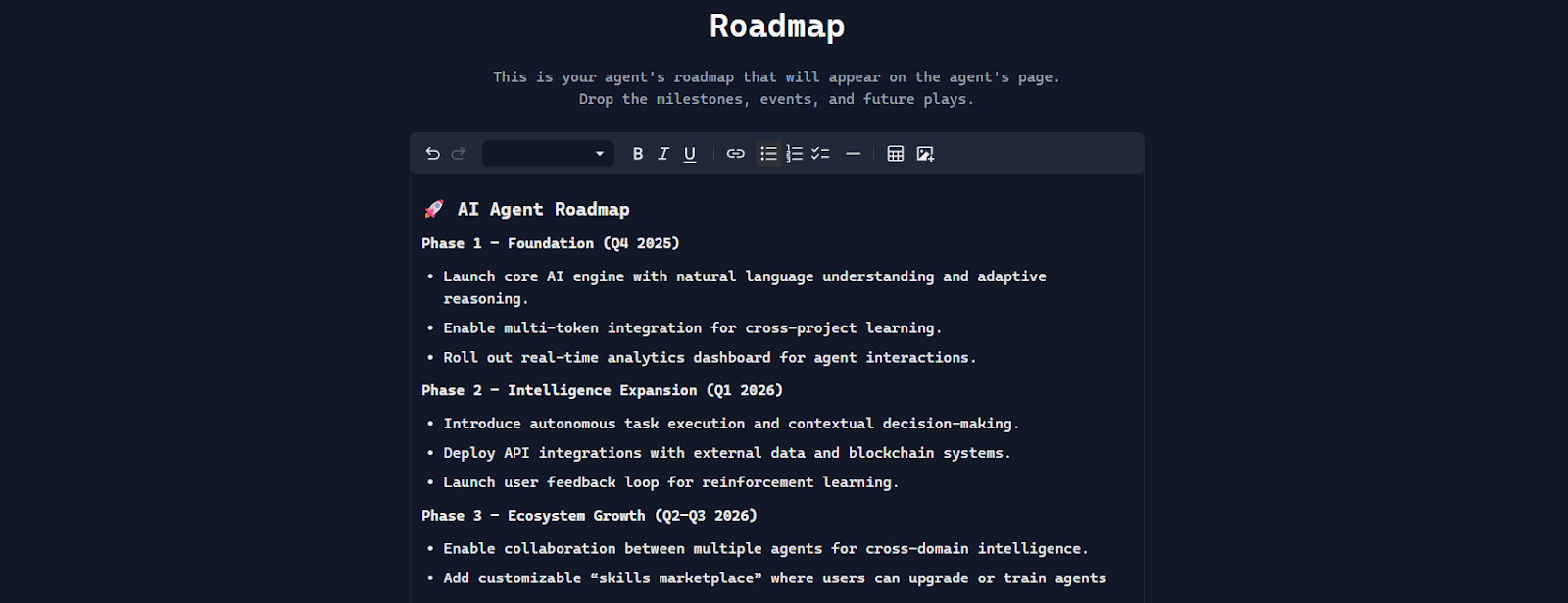Insert a table into the roadmap
This screenshot has width=1568, height=603.
(x=896, y=154)
